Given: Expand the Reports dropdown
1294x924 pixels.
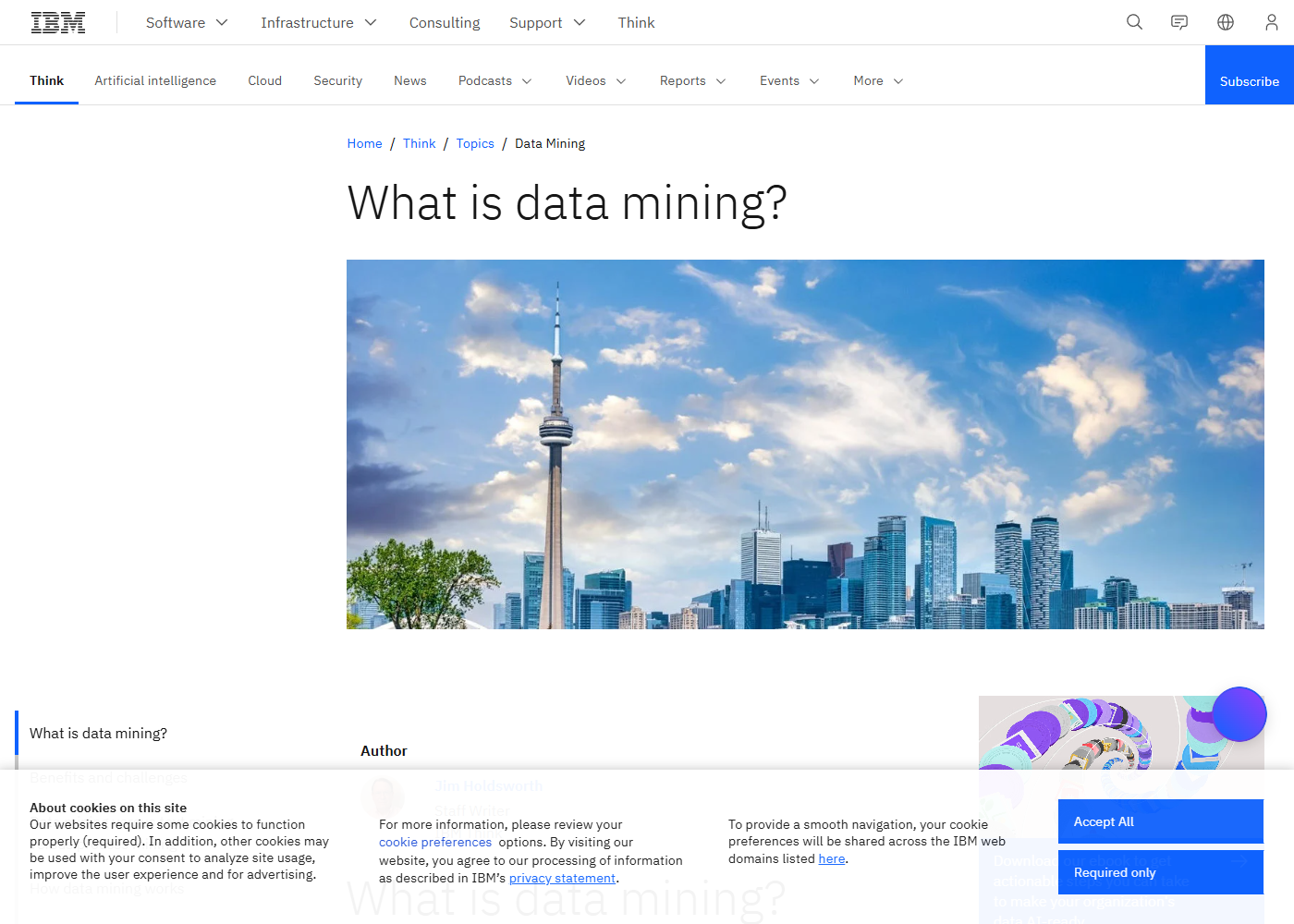Looking at the screenshot, I should pos(693,80).
